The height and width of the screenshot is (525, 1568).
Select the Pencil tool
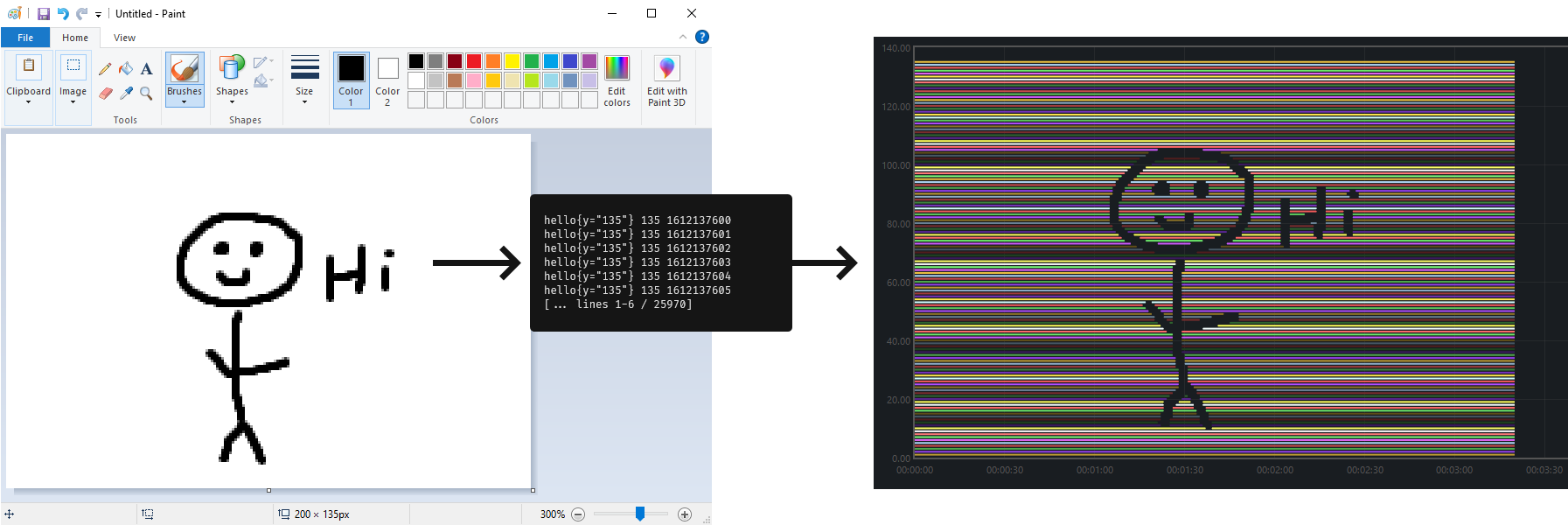(x=105, y=69)
